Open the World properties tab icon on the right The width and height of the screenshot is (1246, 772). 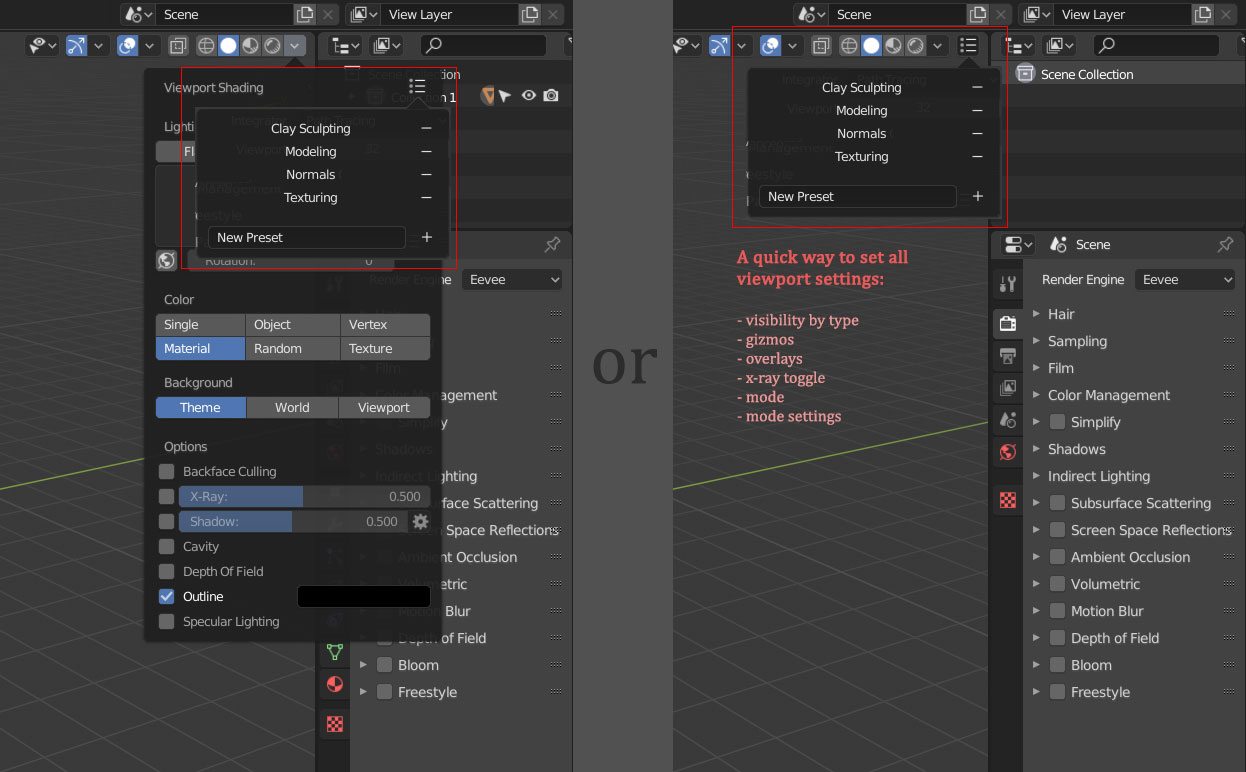[x=1008, y=452]
